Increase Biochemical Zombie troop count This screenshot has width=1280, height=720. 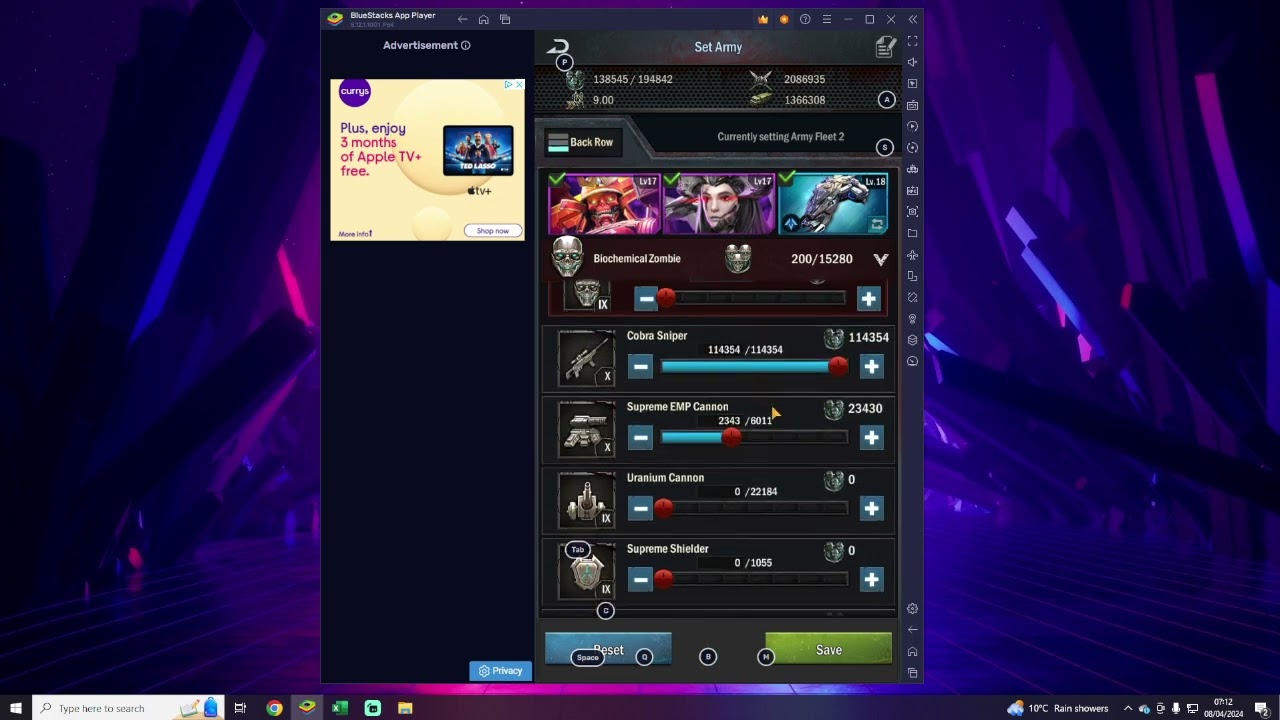[868, 298]
